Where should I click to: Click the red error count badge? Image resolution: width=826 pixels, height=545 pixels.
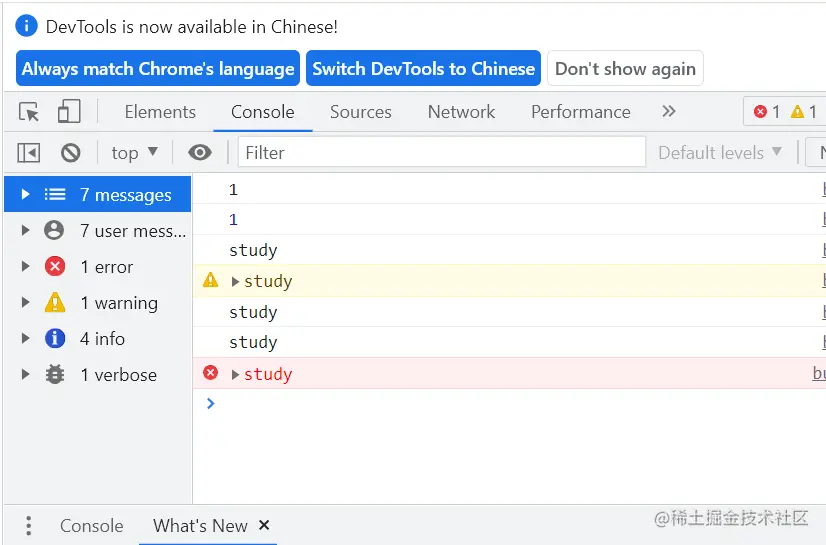point(767,112)
